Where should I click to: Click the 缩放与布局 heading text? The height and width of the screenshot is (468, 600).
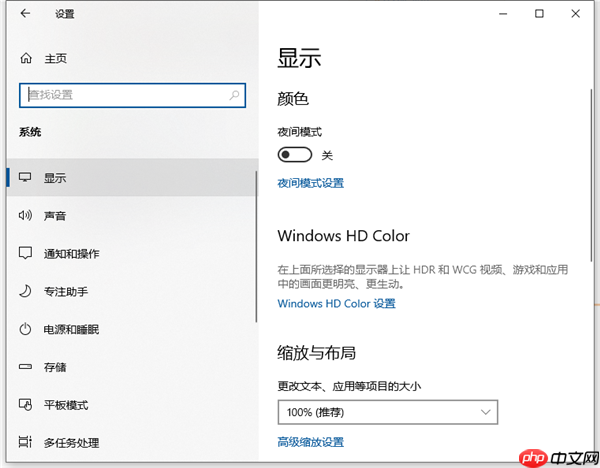[x=316, y=352]
